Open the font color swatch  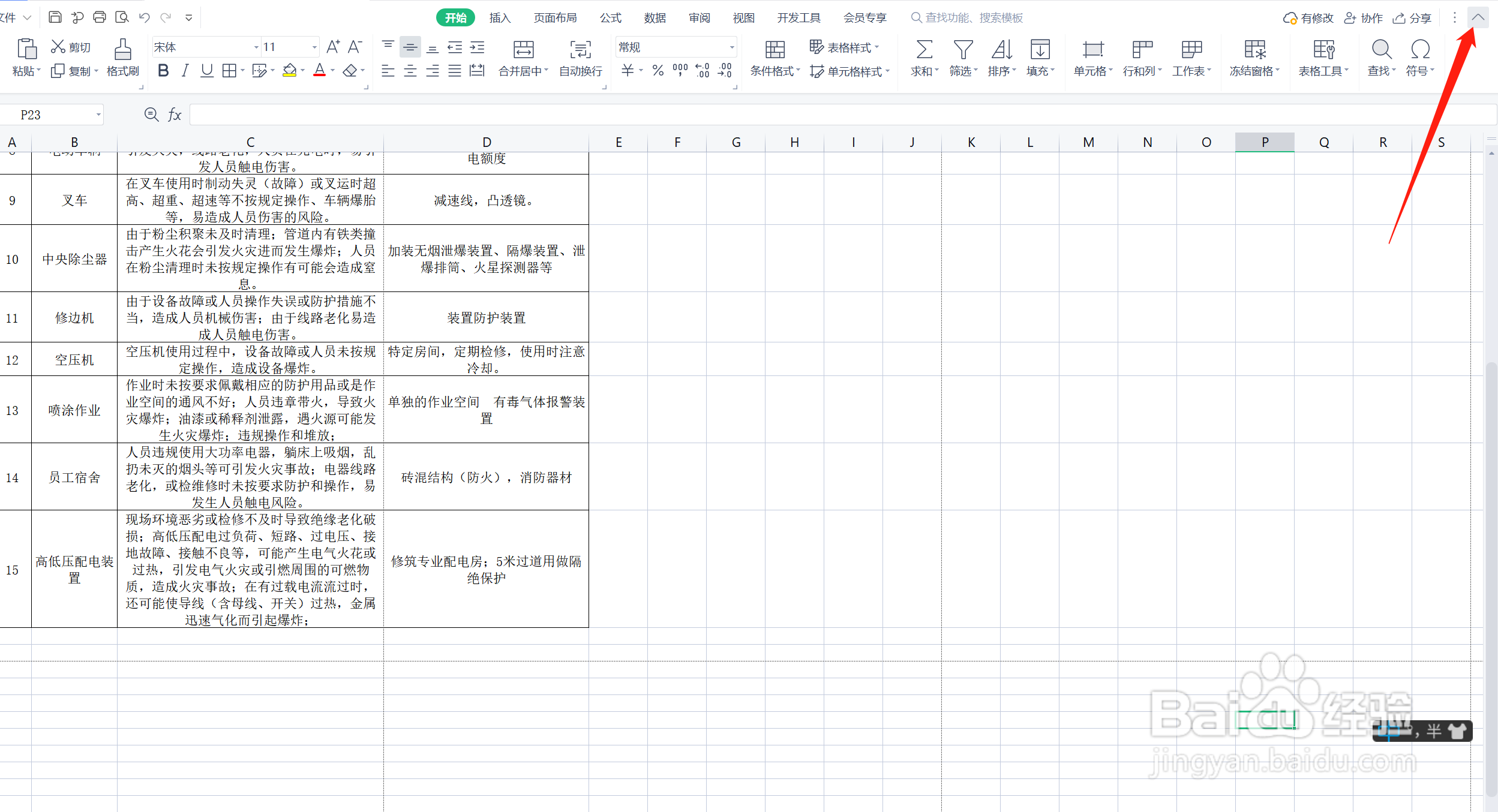tap(320, 70)
